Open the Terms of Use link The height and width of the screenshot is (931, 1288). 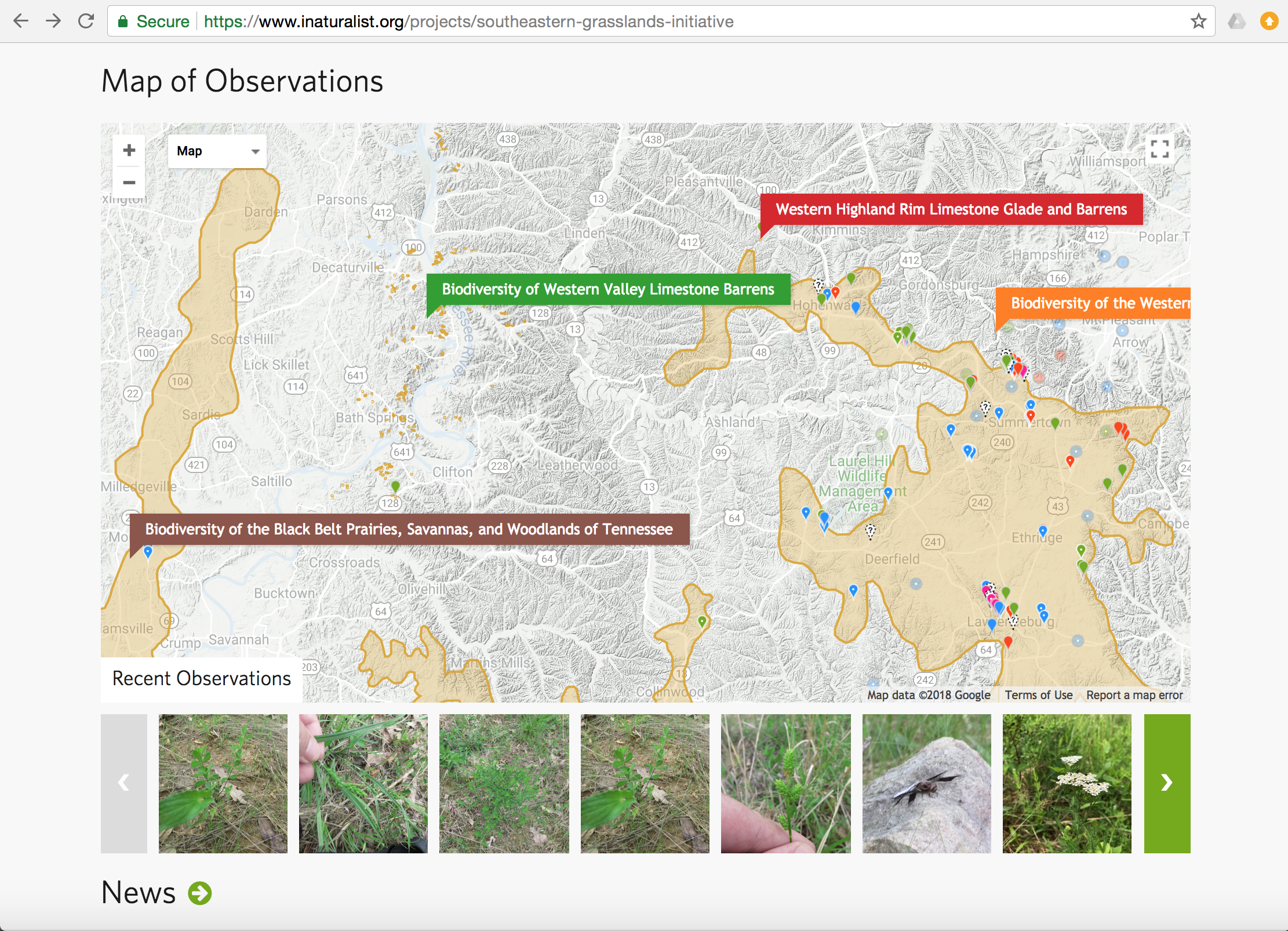pyautogui.click(x=1038, y=694)
